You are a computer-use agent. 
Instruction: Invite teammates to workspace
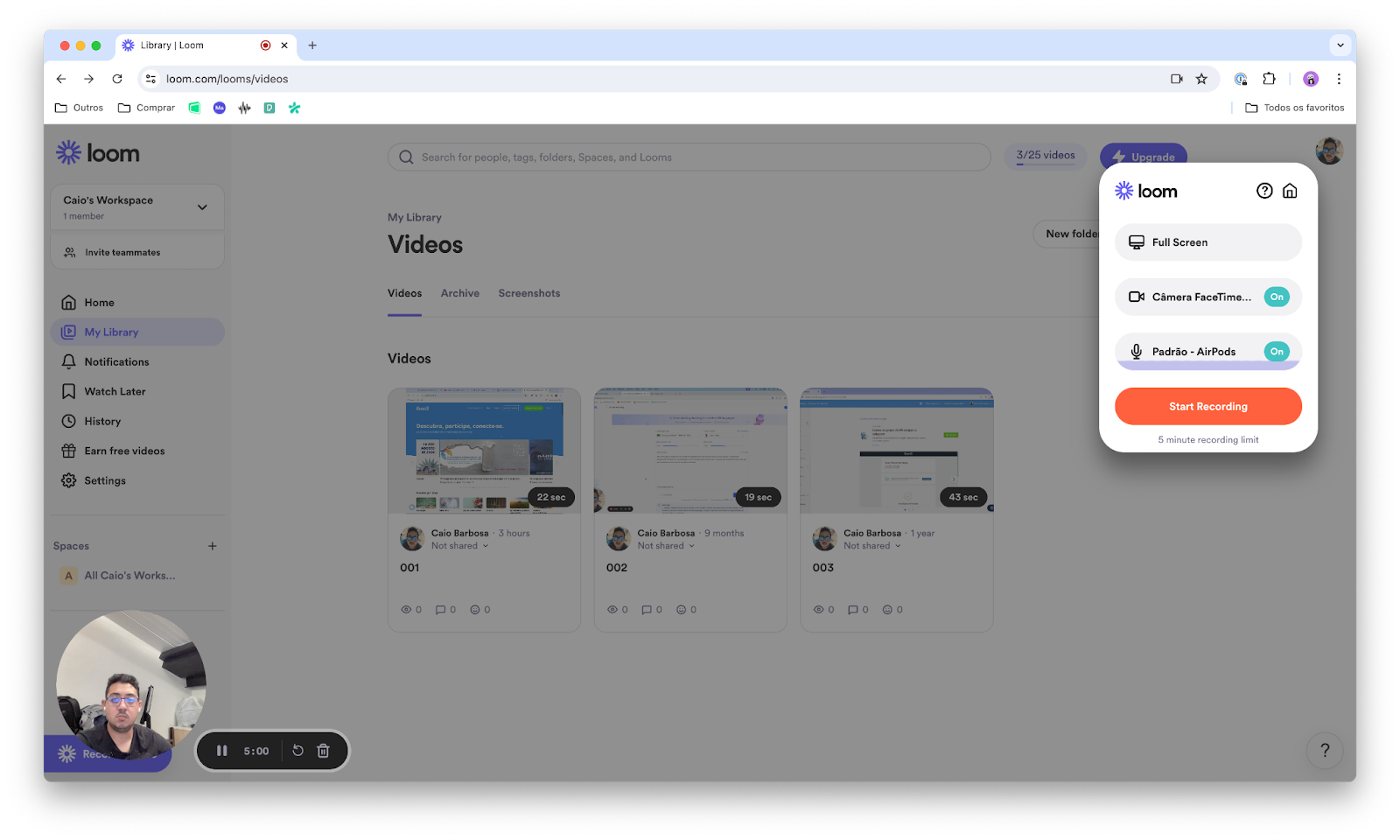point(137,252)
